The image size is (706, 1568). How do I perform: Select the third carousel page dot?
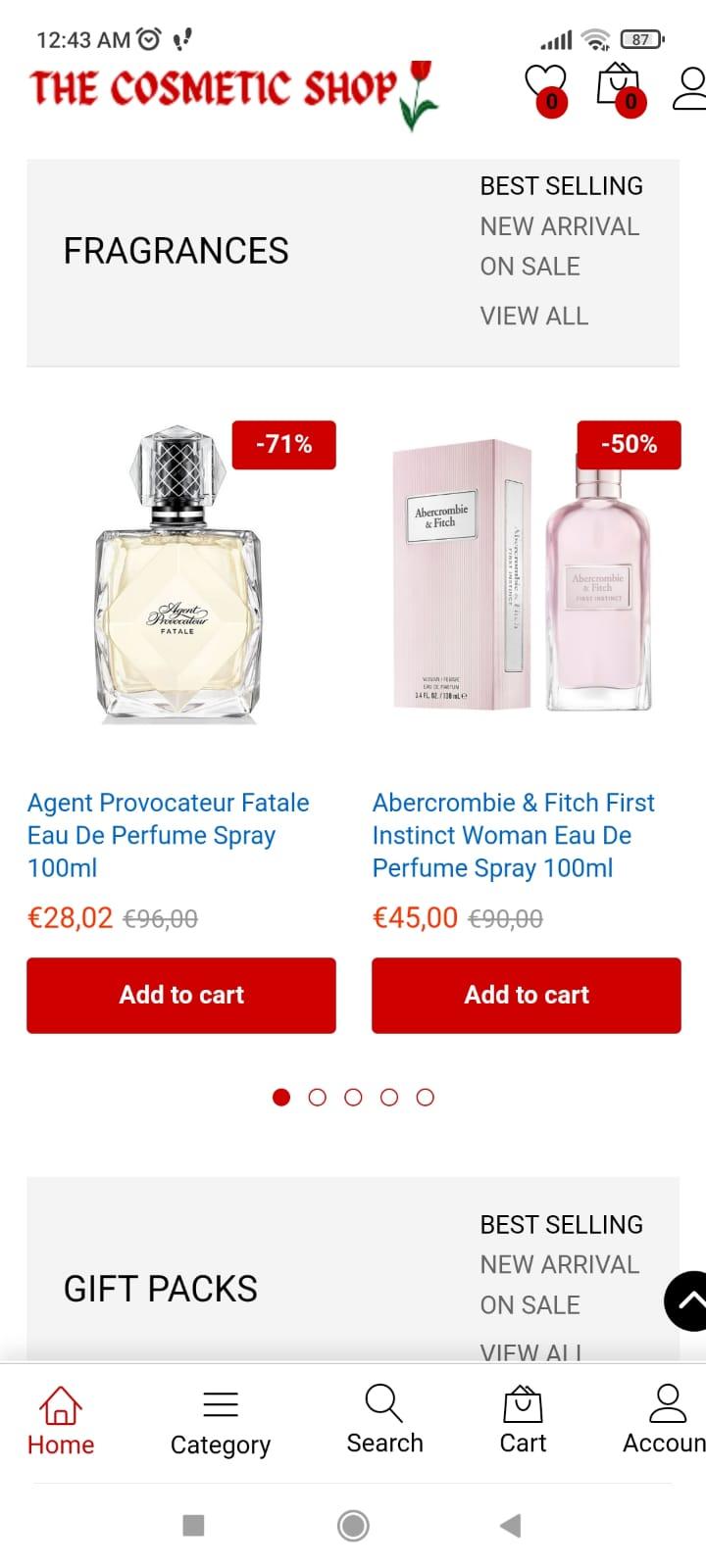(353, 1098)
